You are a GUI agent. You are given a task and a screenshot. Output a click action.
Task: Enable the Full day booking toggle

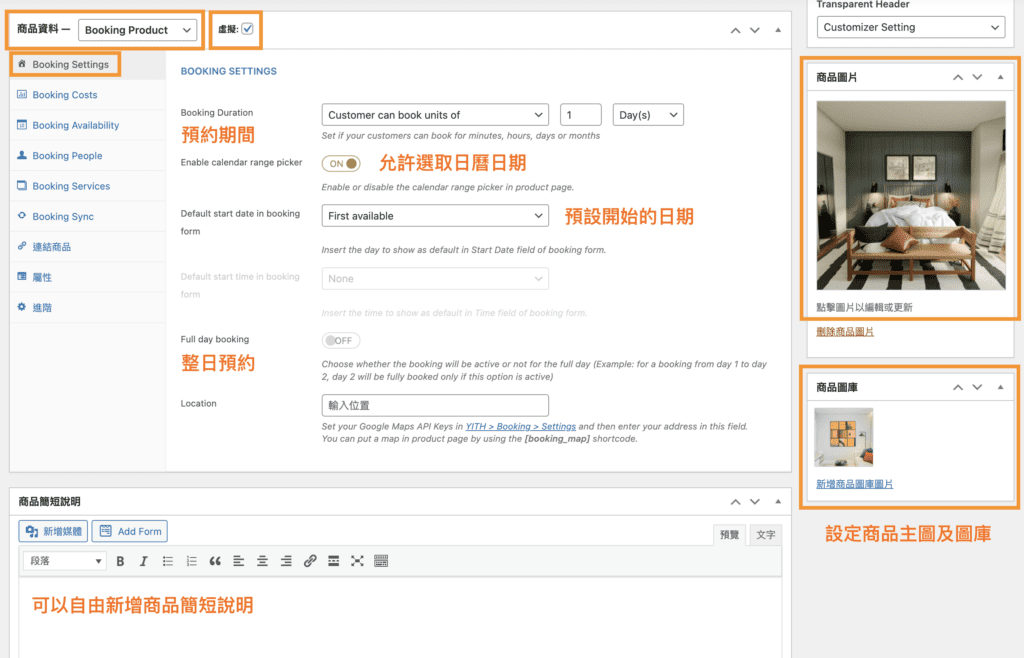click(x=341, y=341)
